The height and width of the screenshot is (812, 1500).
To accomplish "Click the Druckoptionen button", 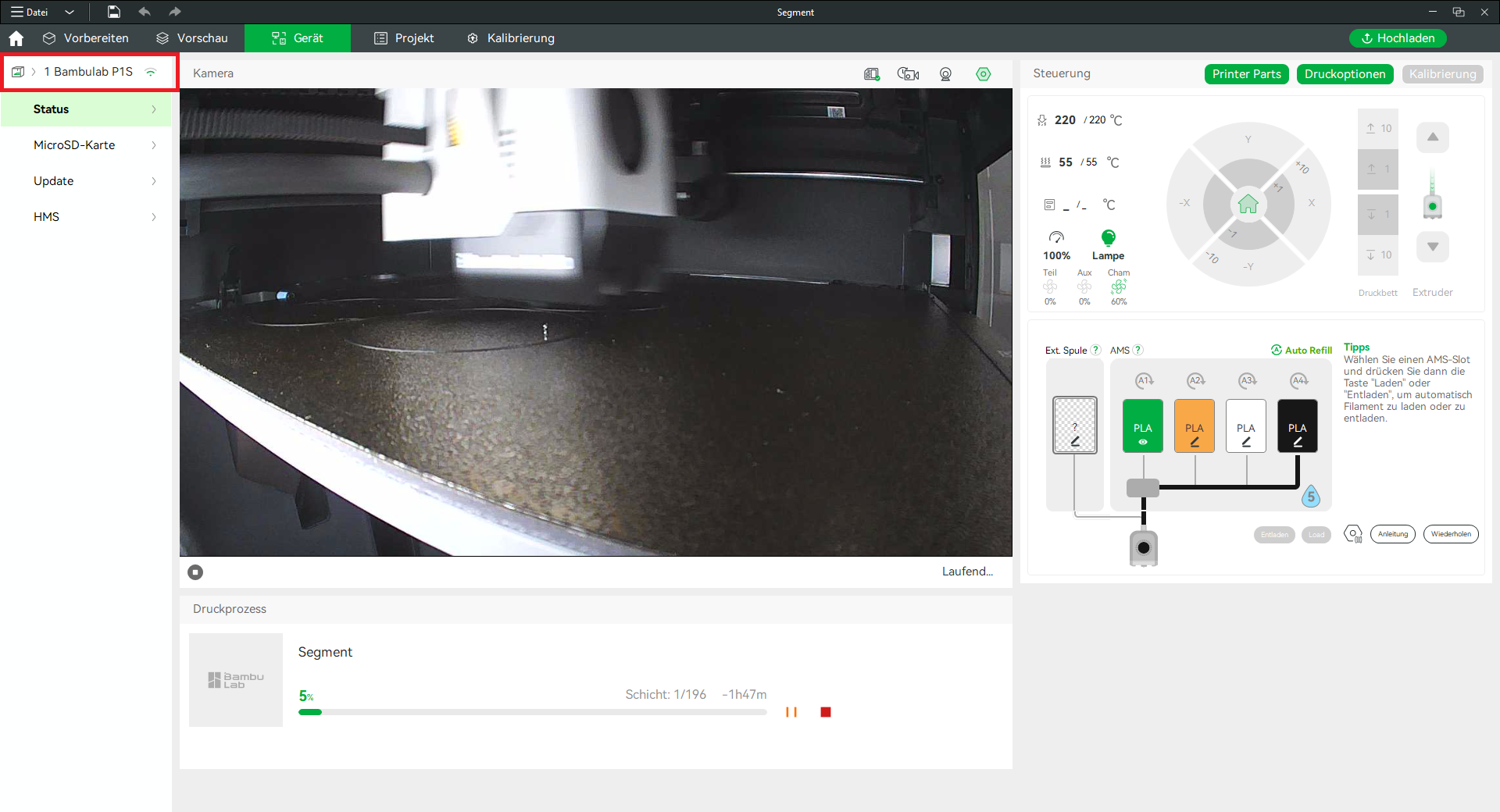I will click(x=1345, y=74).
